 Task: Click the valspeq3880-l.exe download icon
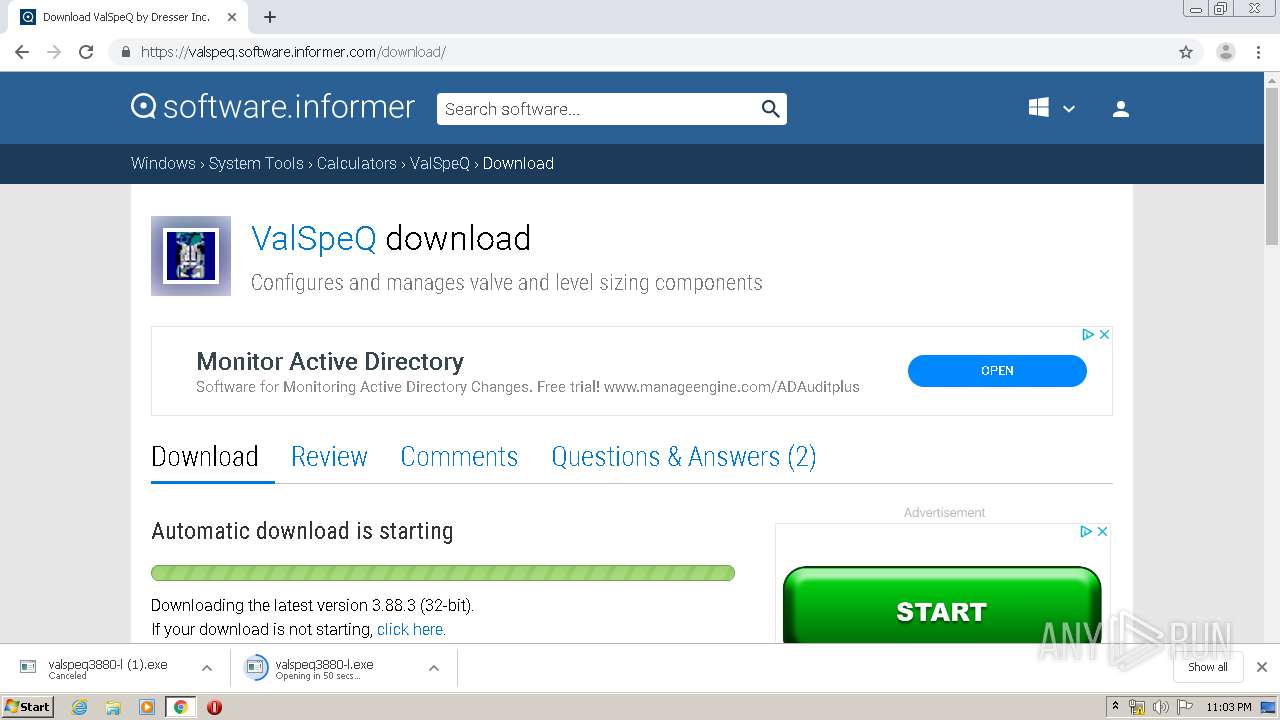(x=257, y=667)
